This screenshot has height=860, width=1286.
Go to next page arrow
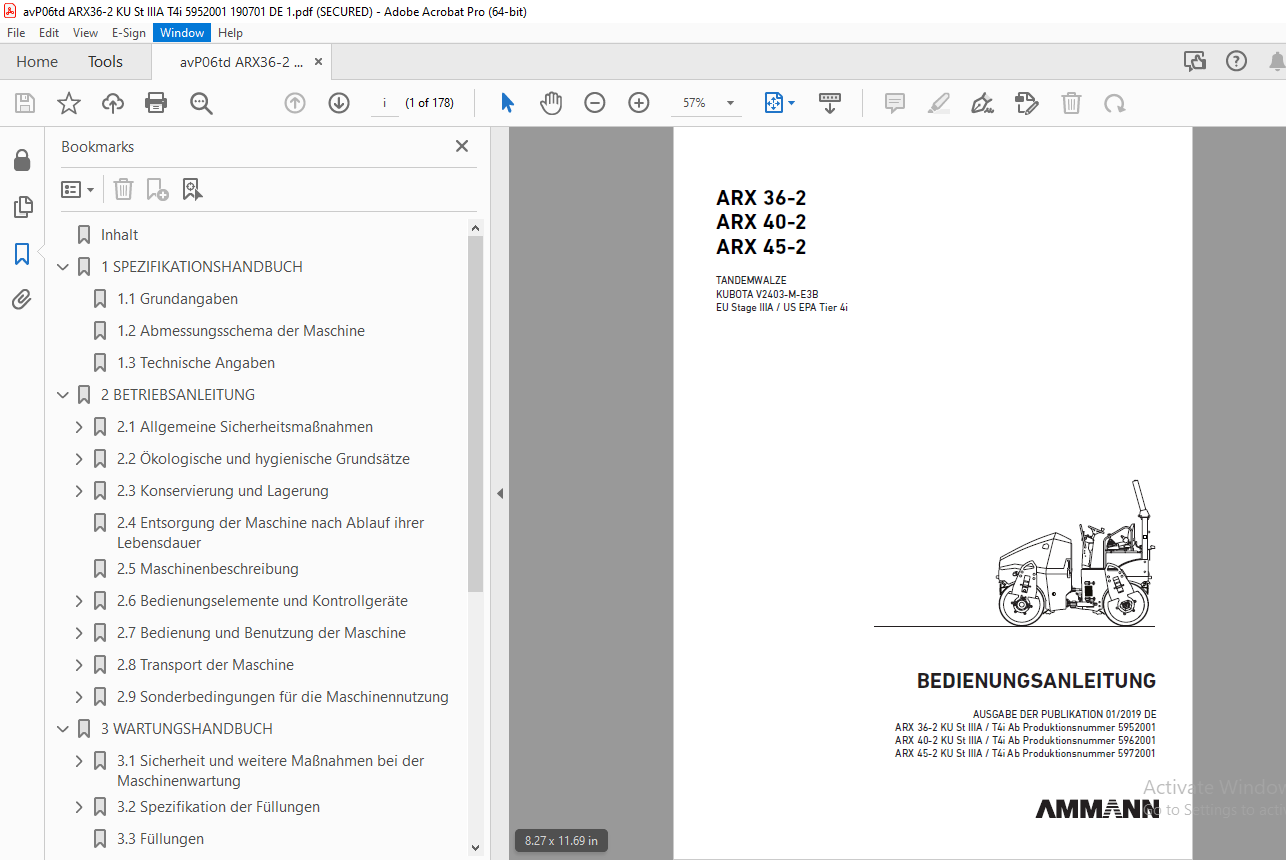tap(339, 103)
